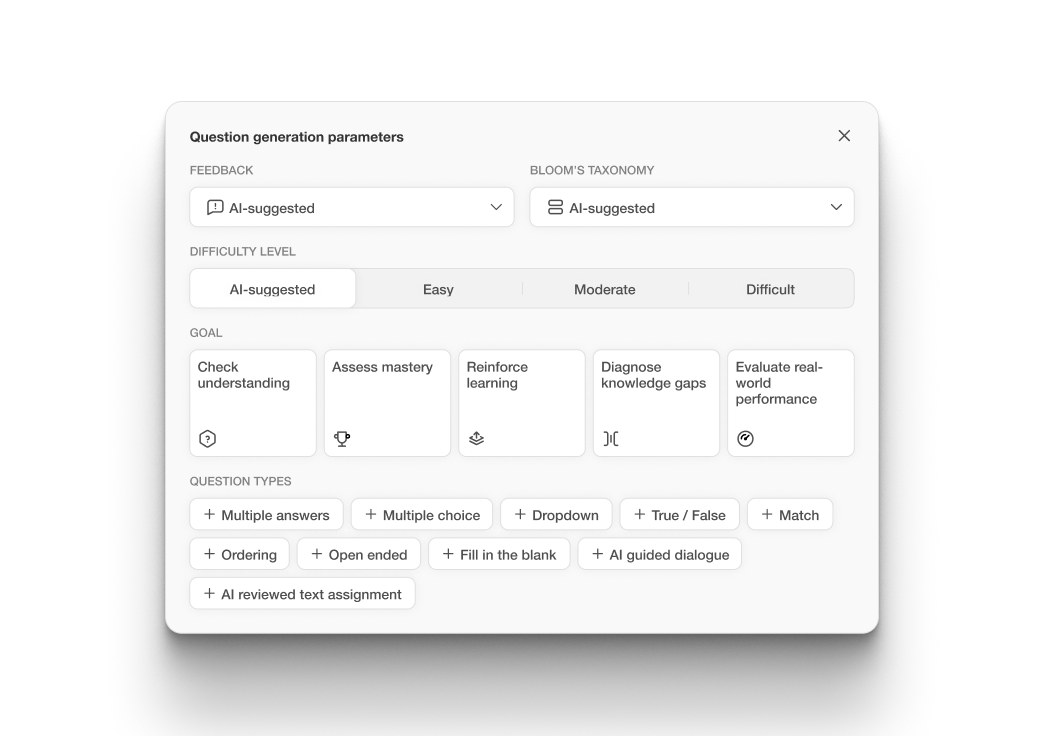The width and height of the screenshot is (1042, 736).
Task: Add a True / False question type
Action: (x=679, y=514)
